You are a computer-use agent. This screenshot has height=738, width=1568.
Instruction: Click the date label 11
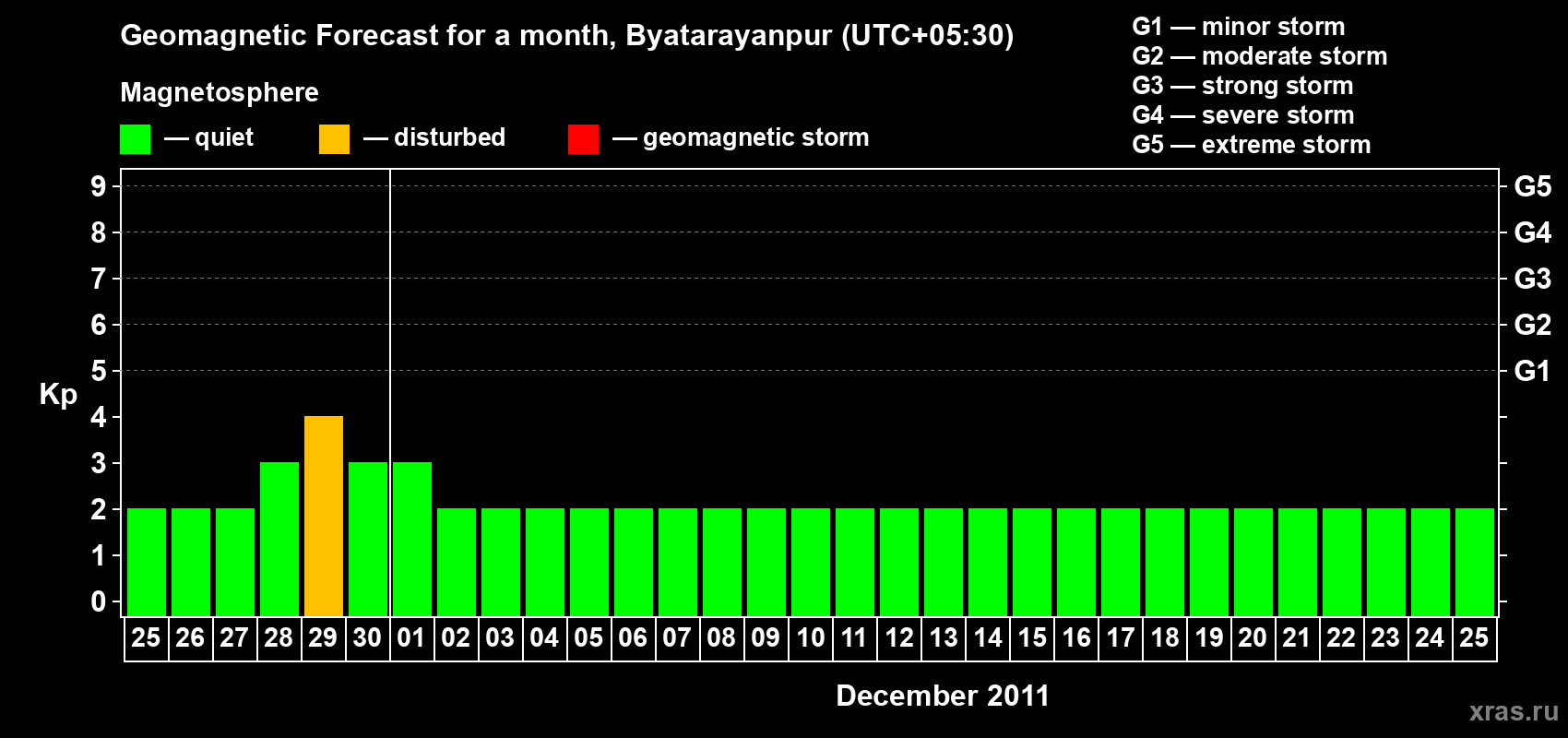tap(854, 638)
